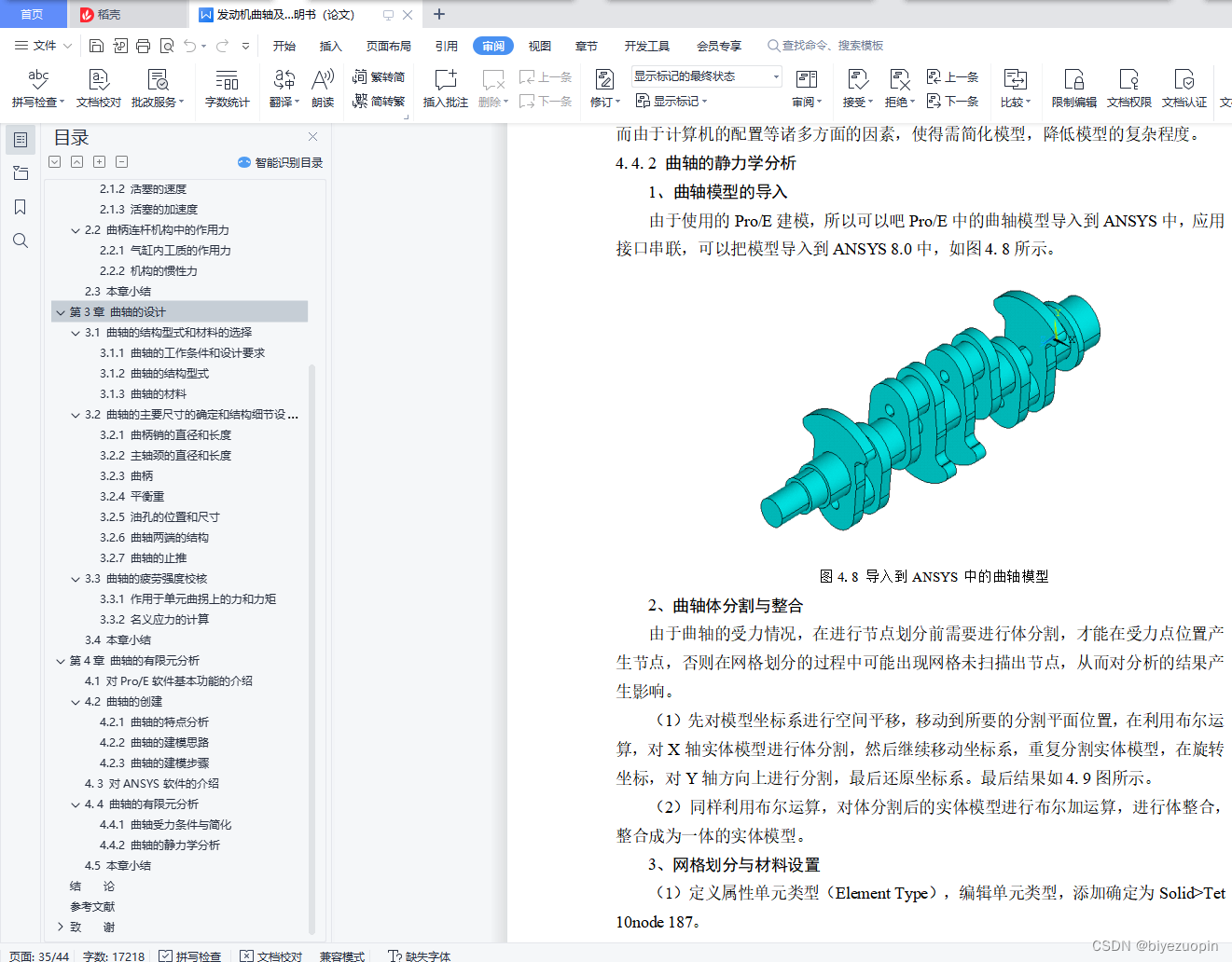Switch to the 引用 ribbon tab
The height and width of the screenshot is (962, 1232).
point(447,46)
